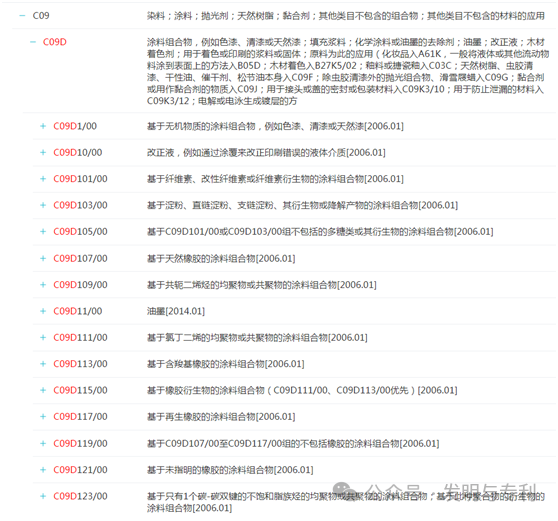The width and height of the screenshot is (558, 521).
Task: Open classification code C09D107/00
Action: click(80, 258)
